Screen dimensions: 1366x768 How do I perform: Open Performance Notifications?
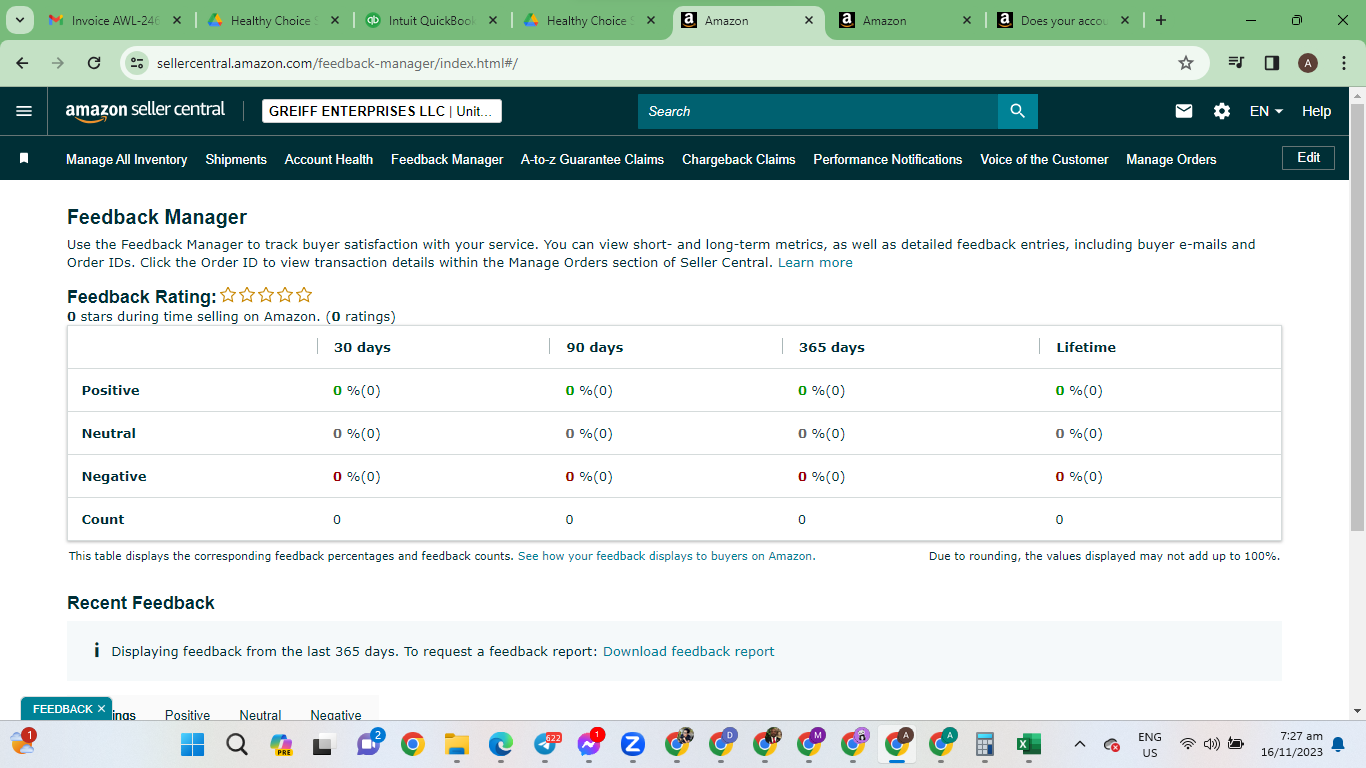[888, 159]
